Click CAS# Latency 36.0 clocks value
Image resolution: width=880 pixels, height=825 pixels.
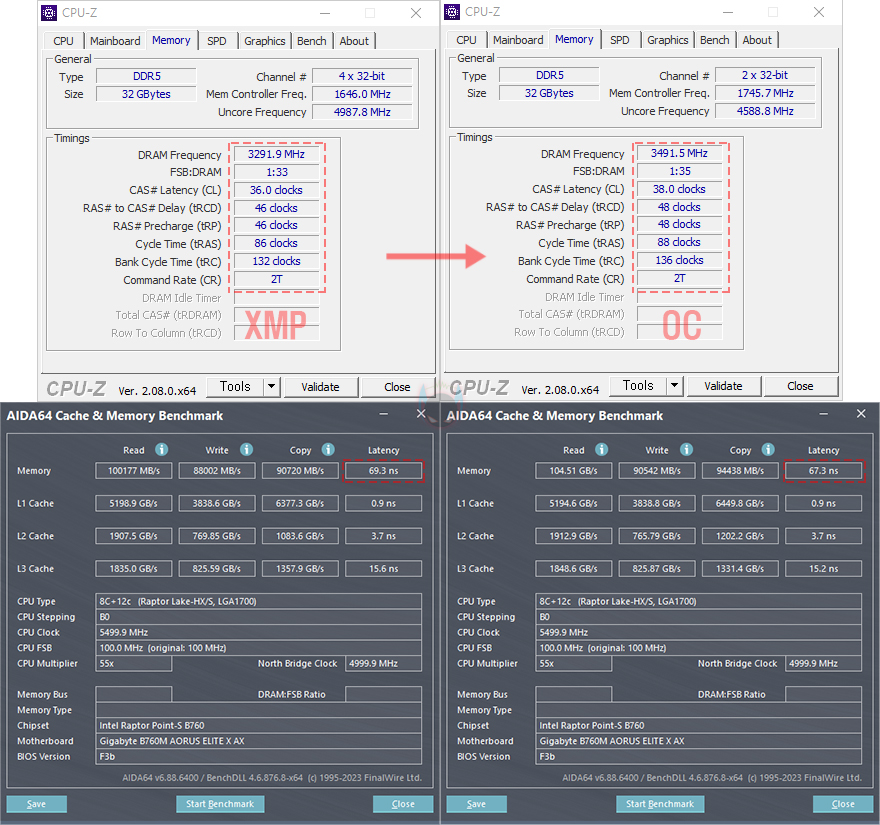(276, 190)
